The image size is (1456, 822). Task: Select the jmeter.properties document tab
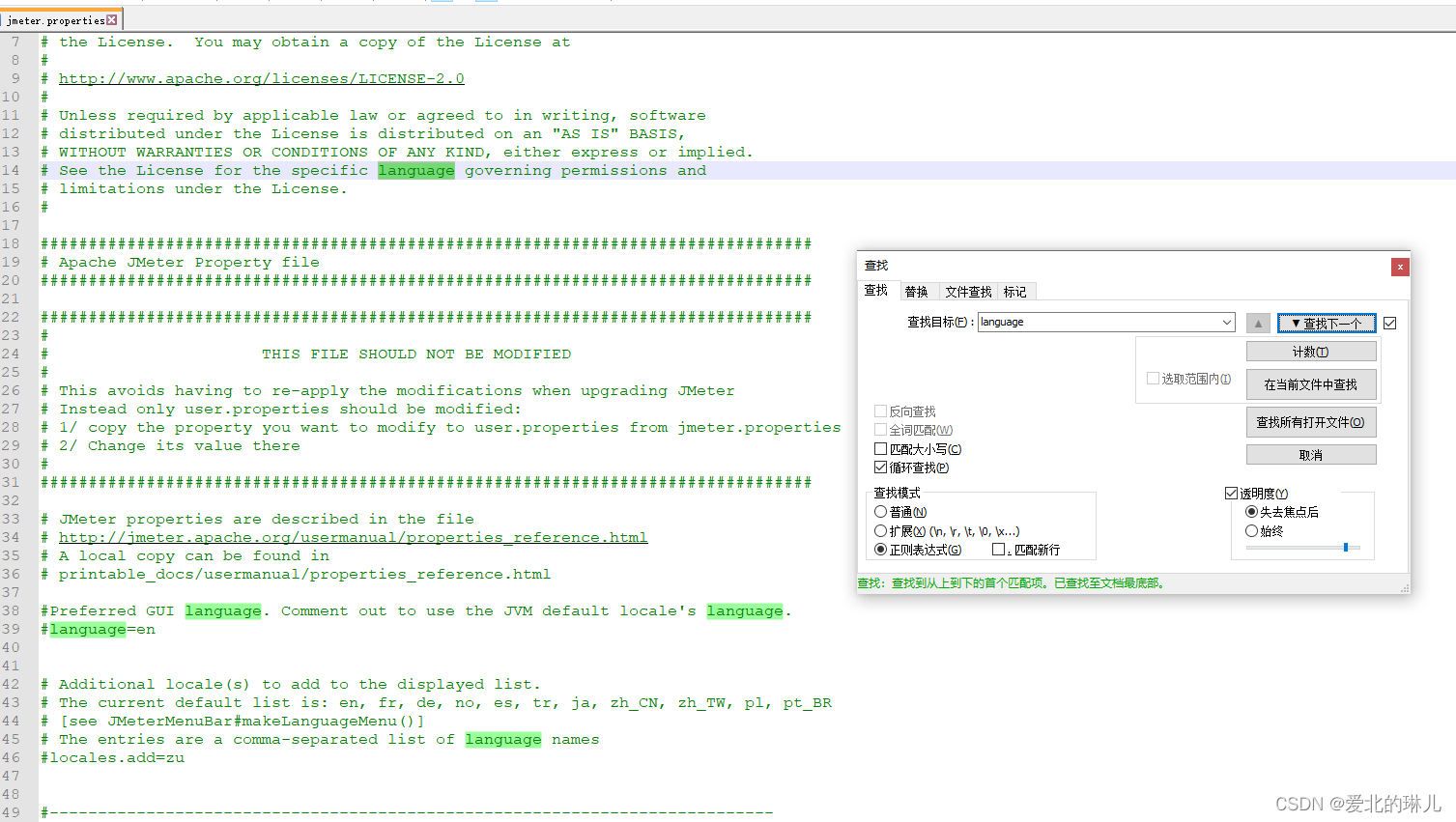pyautogui.click(x=61, y=19)
